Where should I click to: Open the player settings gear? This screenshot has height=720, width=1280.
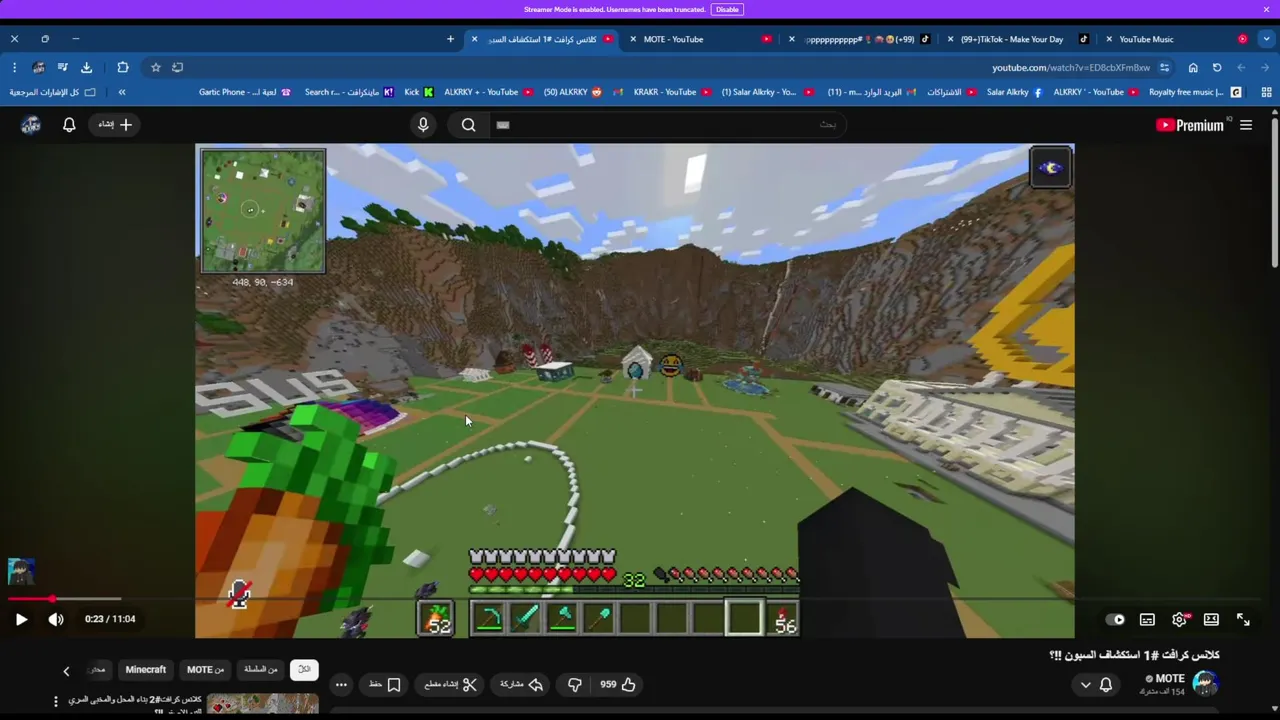click(1180, 619)
